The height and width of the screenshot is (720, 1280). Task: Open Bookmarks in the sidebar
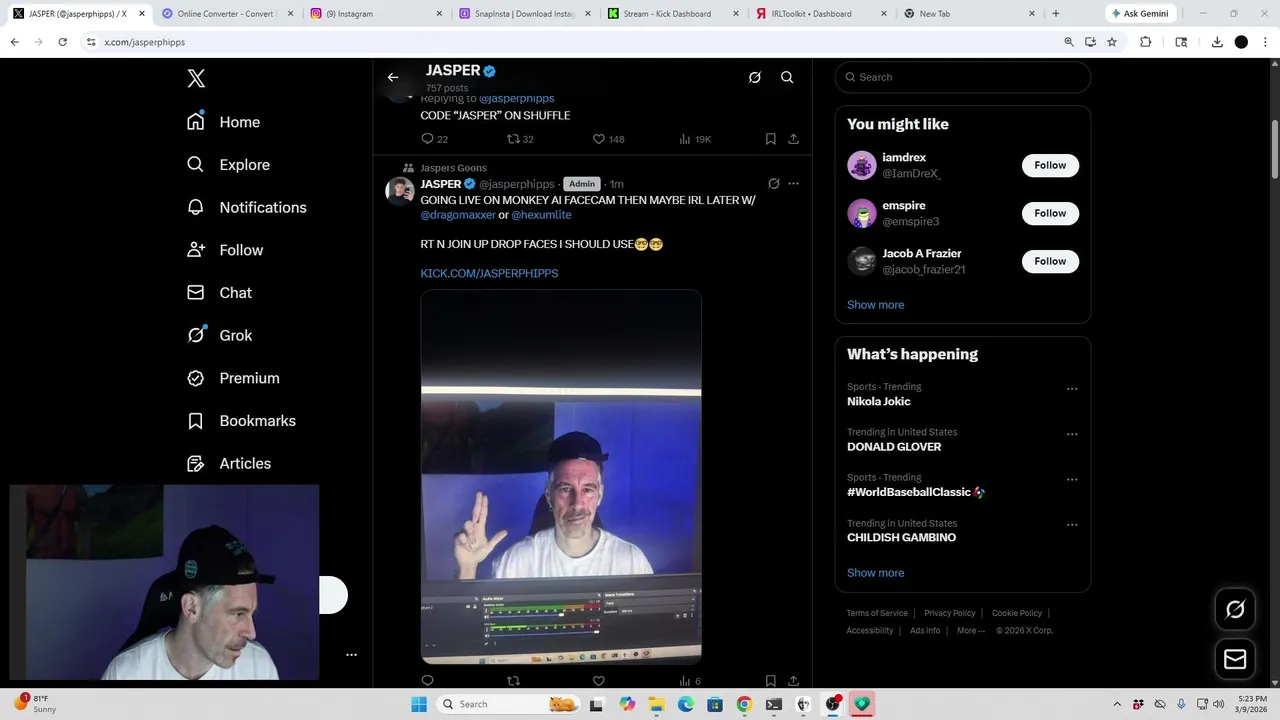coord(241,421)
